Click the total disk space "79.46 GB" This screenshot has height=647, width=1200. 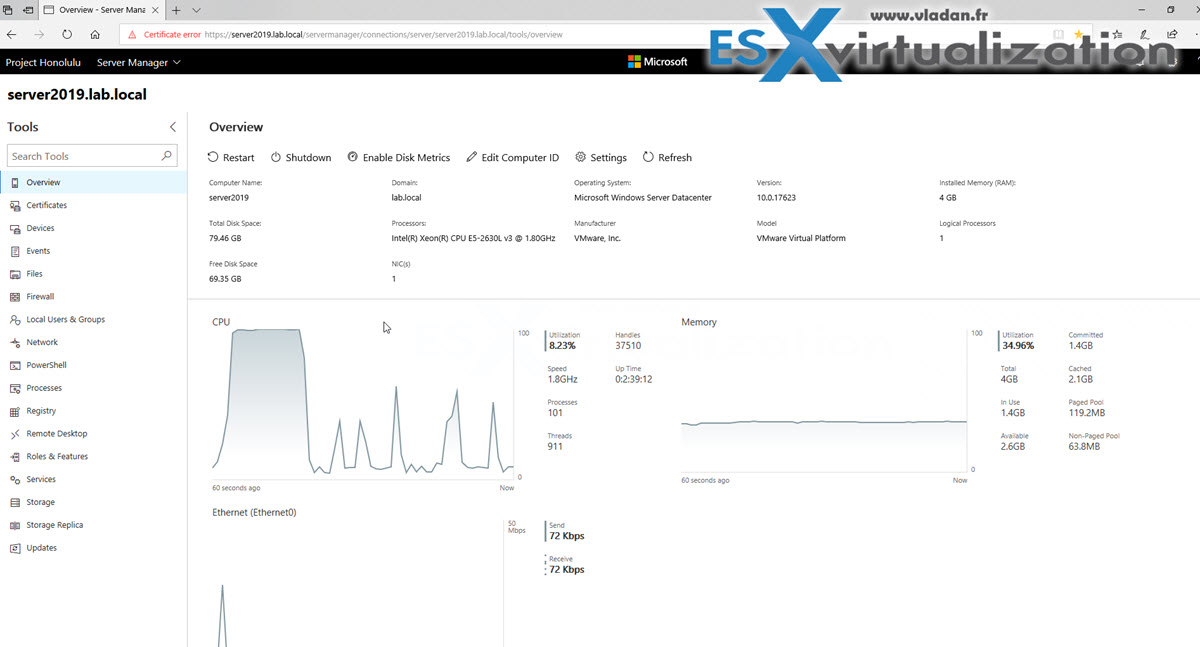(x=225, y=239)
